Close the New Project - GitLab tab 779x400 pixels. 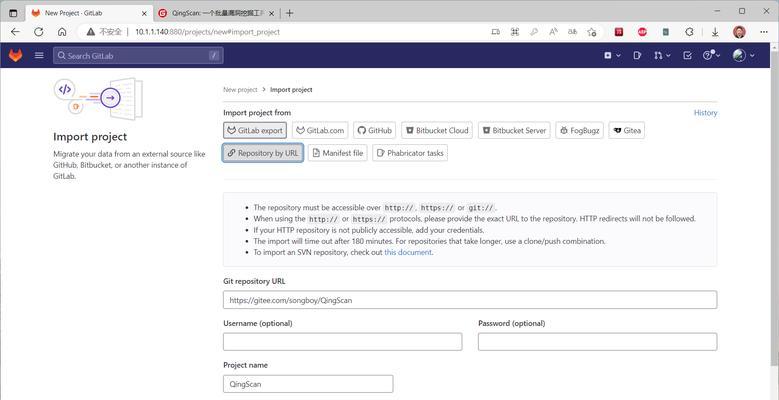click(x=145, y=13)
